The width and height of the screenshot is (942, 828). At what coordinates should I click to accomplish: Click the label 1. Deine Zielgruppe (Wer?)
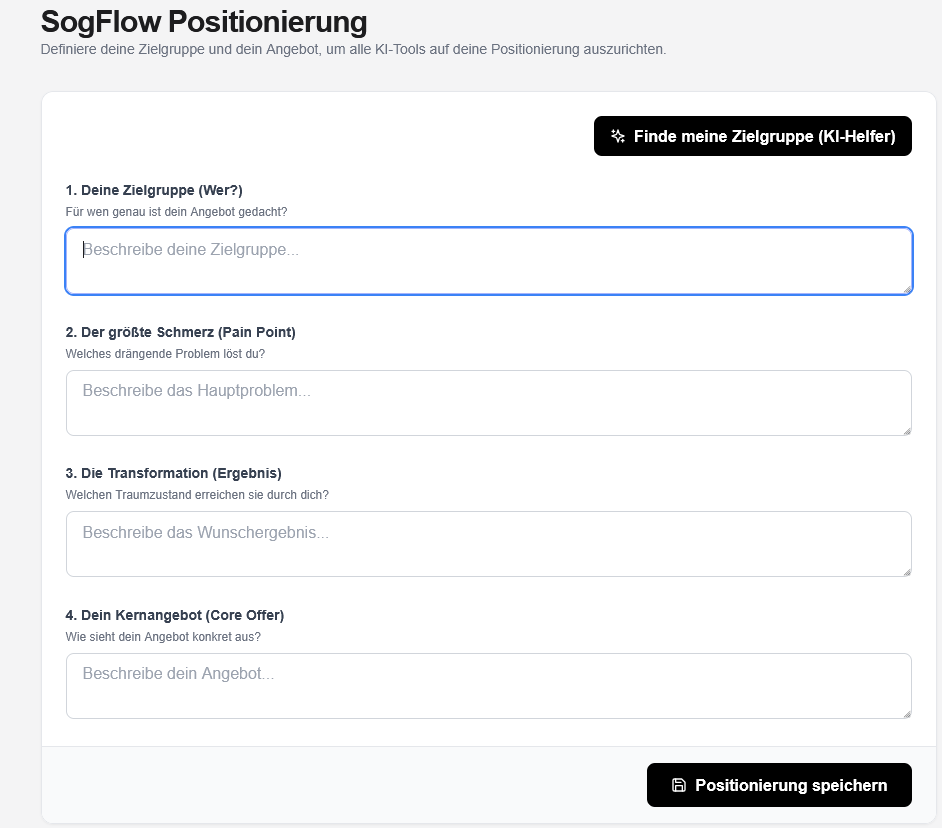click(154, 190)
